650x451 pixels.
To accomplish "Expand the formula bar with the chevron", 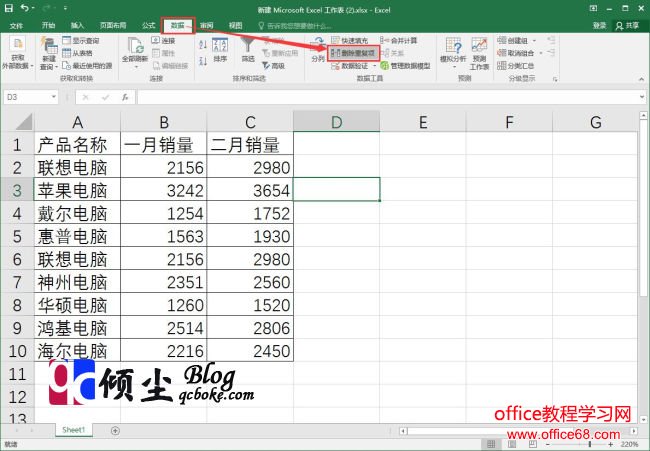I will point(642,97).
